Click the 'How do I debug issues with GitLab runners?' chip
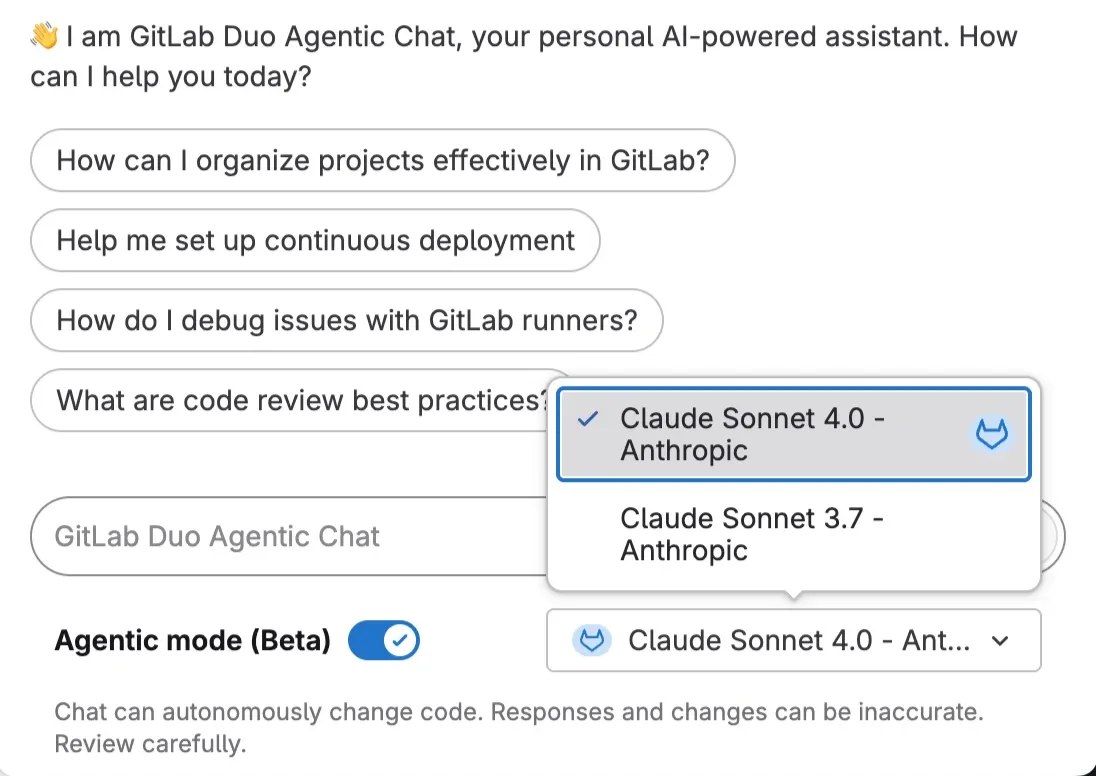1096x776 pixels. [346, 320]
